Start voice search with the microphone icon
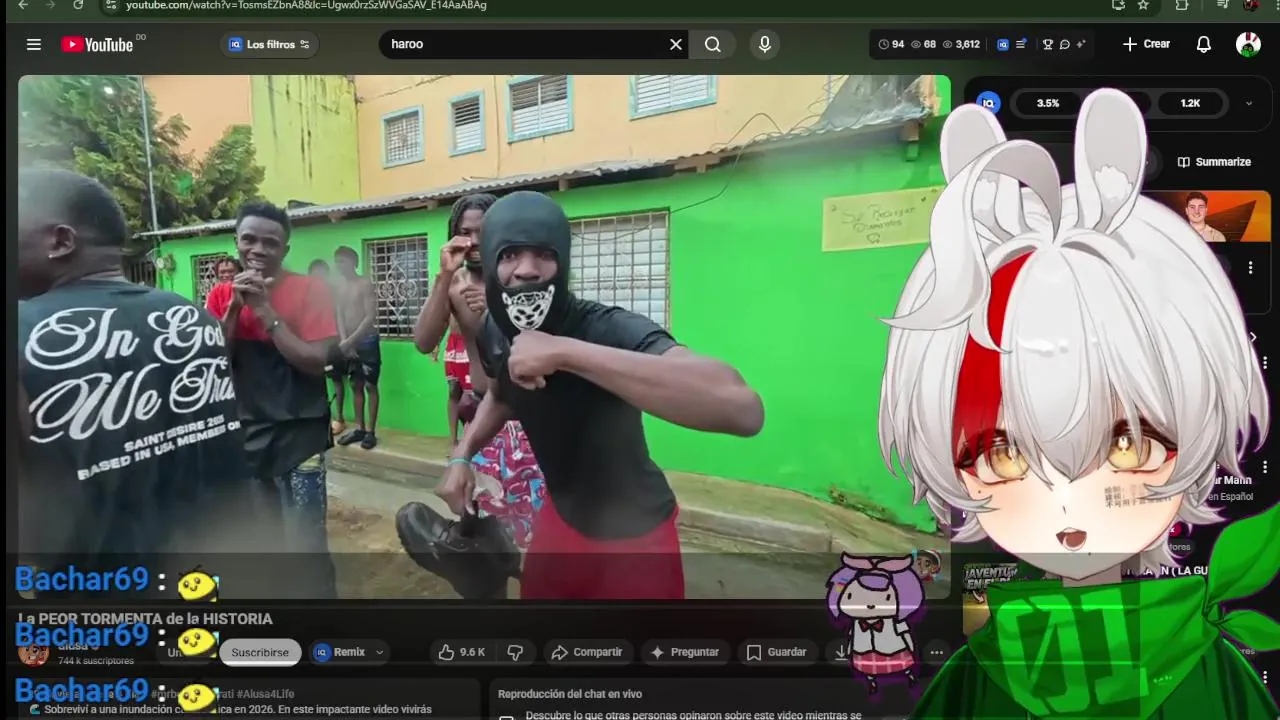The width and height of the screenshot is (1280, 720). (x=765, y=44)
